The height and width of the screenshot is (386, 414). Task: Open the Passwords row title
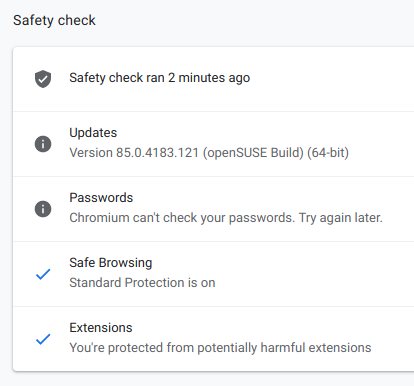click(x=101, y=198)
